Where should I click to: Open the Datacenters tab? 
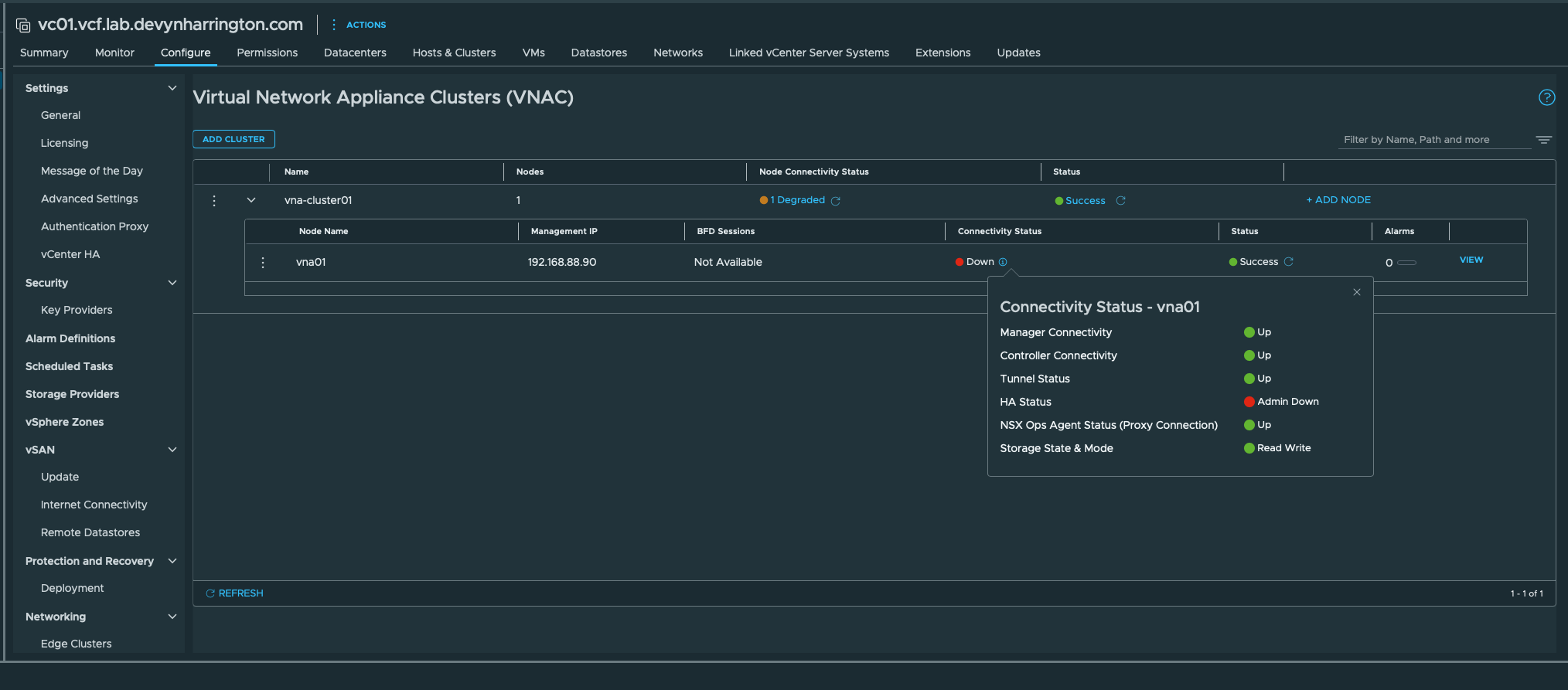coord(355,53)
